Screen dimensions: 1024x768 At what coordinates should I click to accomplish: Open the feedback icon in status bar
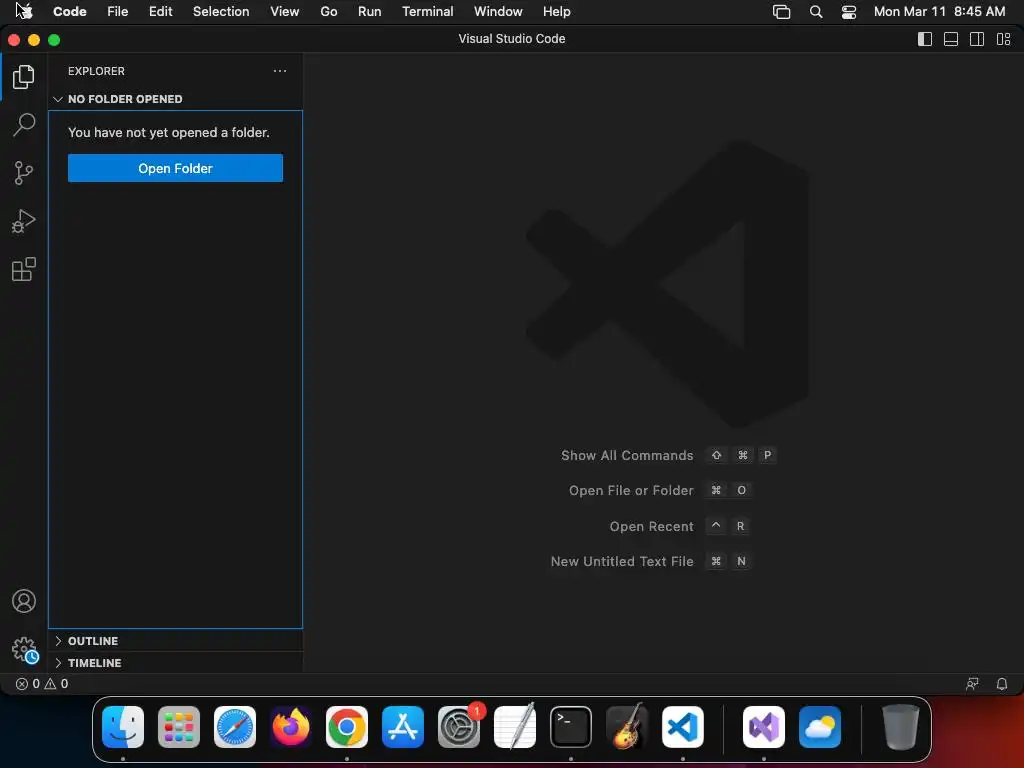tap(972, 684)
